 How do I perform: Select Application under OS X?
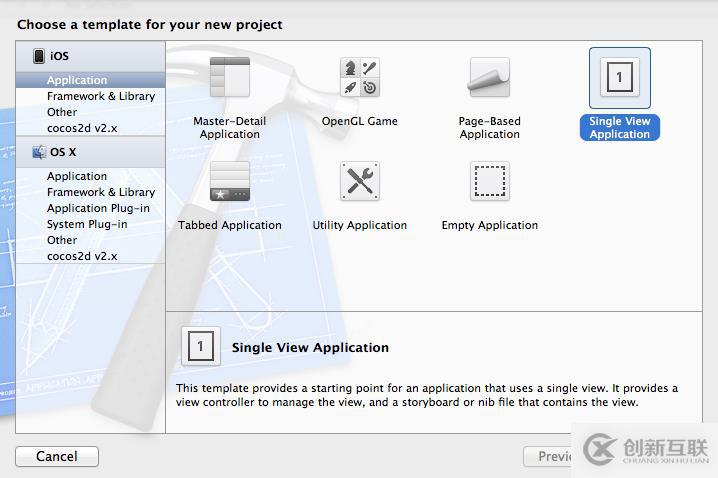coord(90,176)
